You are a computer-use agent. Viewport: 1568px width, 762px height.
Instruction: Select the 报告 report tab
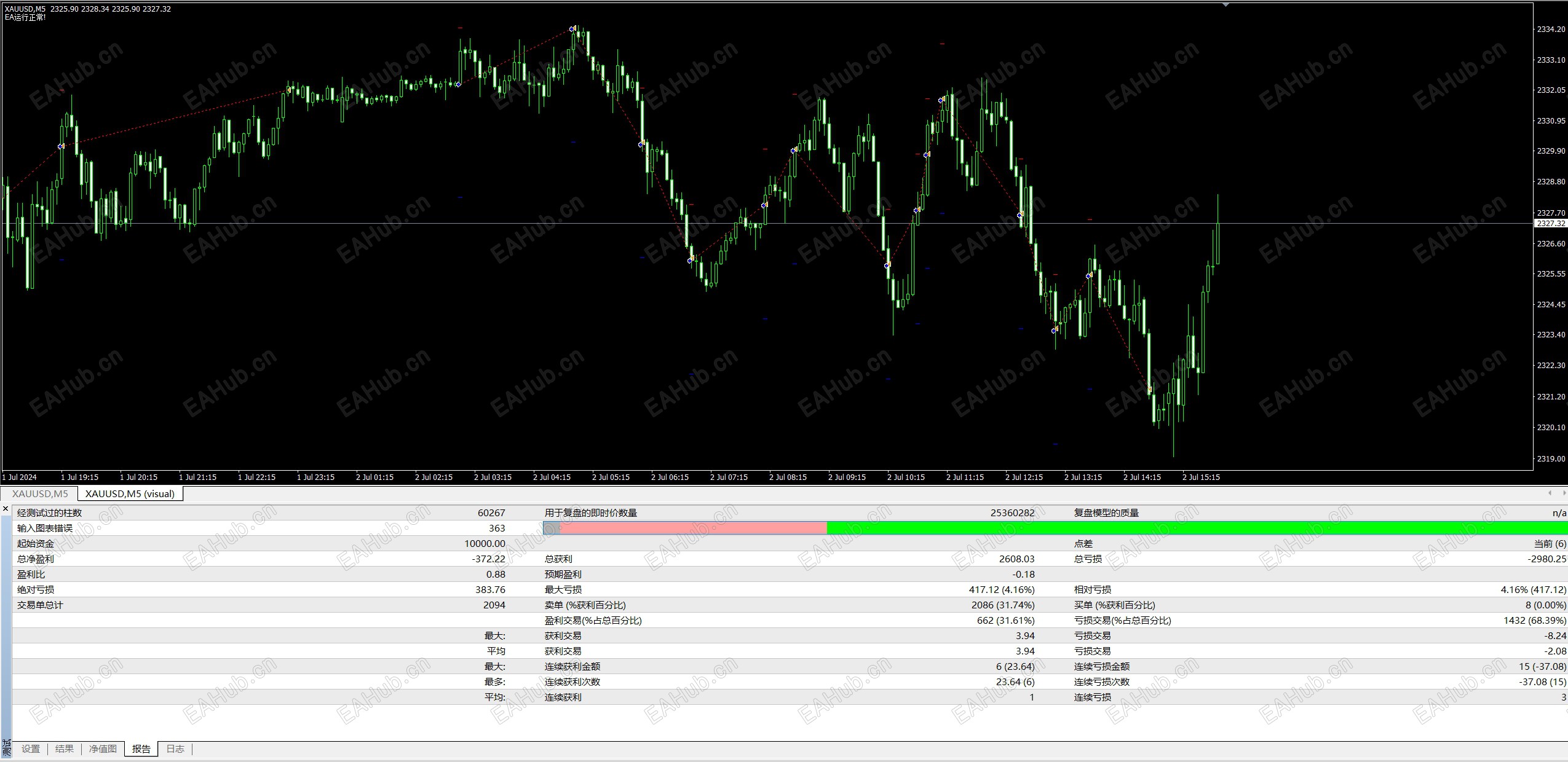(x=141, y=748)
